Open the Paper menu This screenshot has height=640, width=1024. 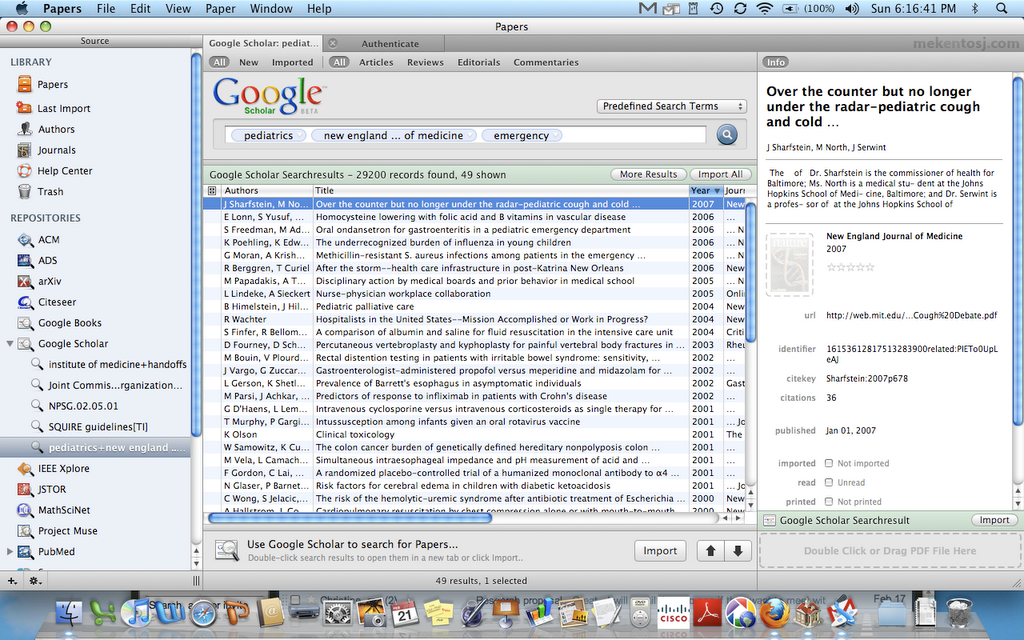220,8
